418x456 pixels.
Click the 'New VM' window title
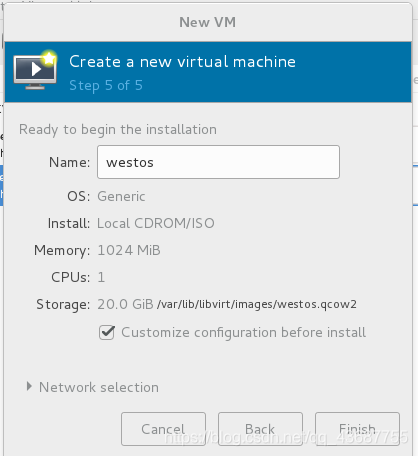tap(208, 22)
